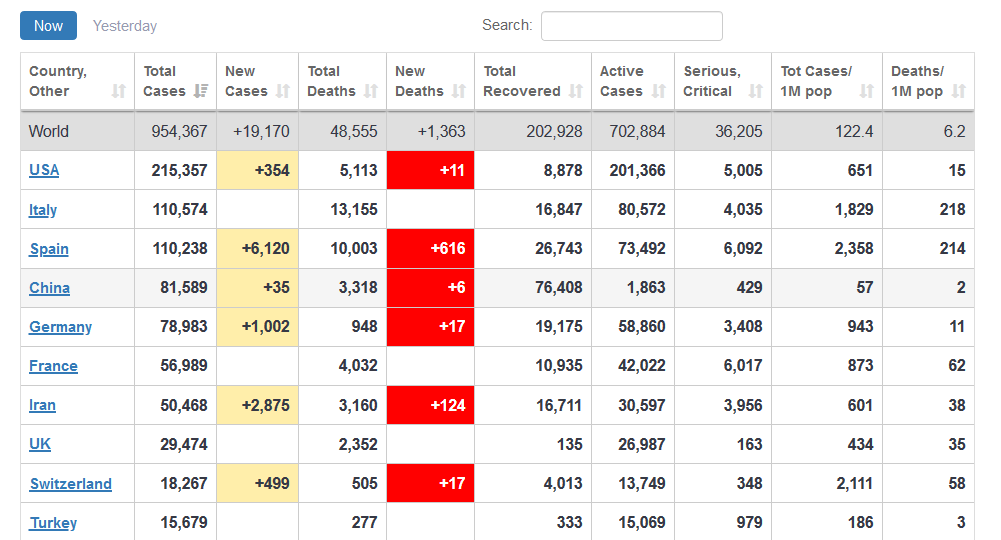The image size is (1001, 540).
Task: Click Serious, Critical sort icon
Action: (756, 91)
